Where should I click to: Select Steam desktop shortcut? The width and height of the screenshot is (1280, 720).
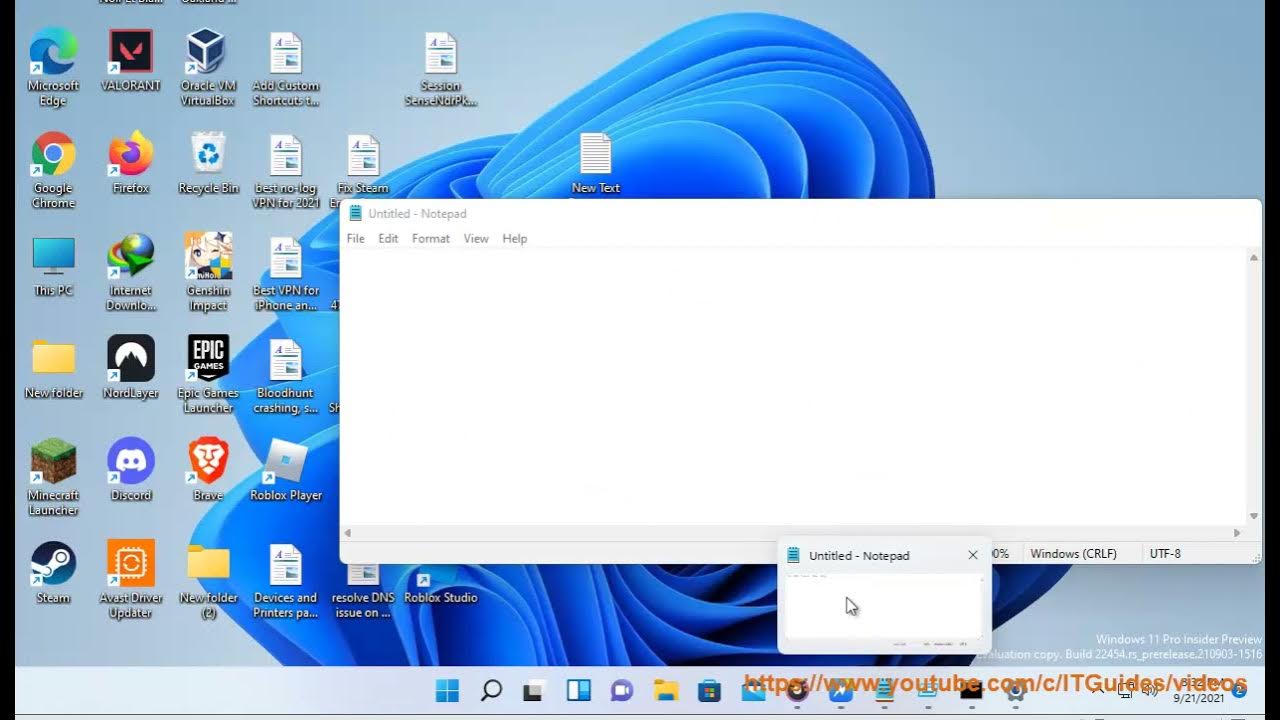coord(53,573)
